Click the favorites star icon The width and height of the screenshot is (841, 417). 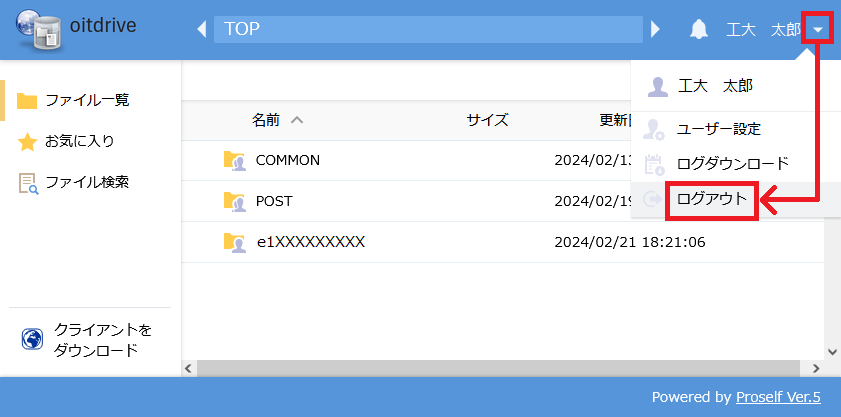point(27,142)
